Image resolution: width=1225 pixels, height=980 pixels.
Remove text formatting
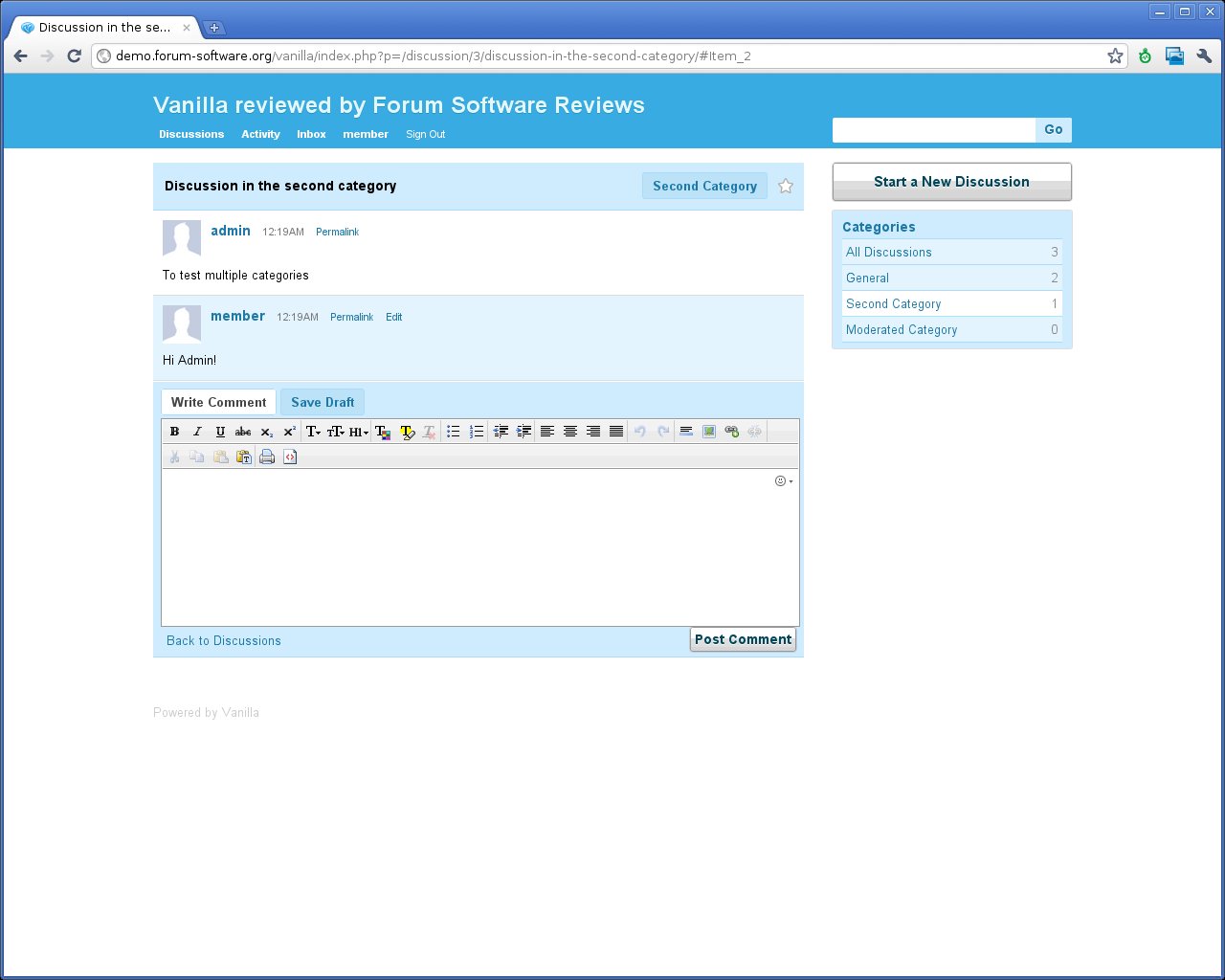pos(430,432)
